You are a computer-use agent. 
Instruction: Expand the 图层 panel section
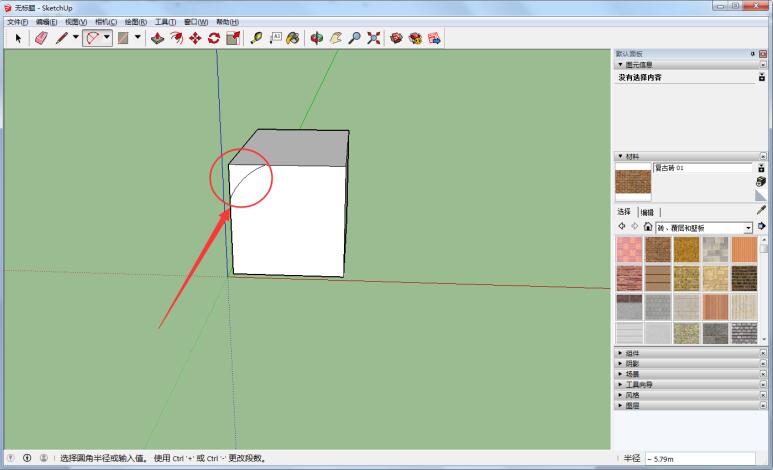click(x=620, y=405)
